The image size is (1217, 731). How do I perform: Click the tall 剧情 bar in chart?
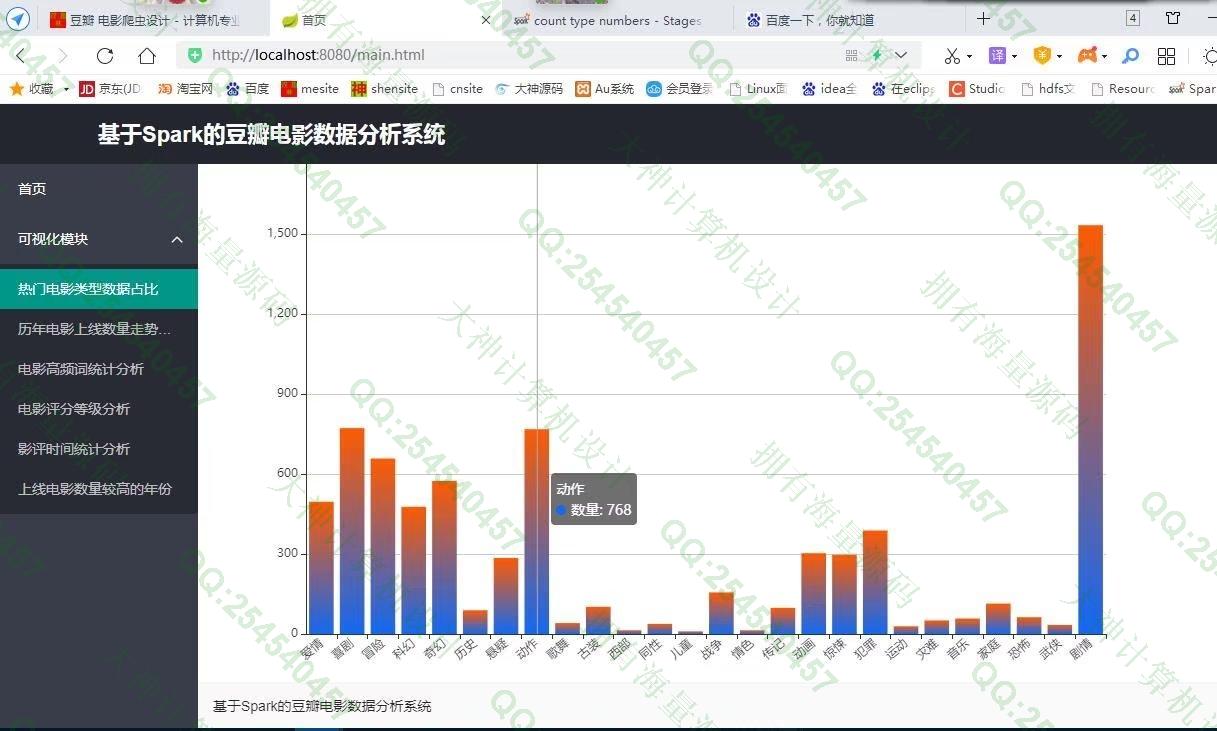click(1090, 430)
